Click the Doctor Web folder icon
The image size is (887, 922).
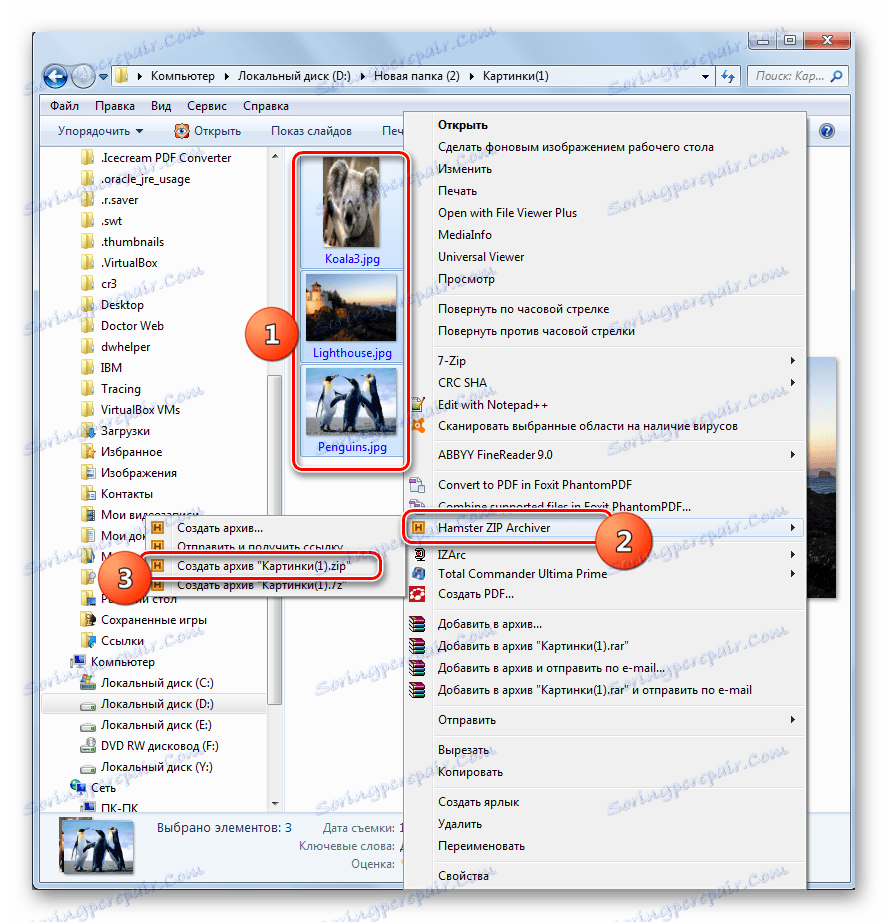[x=88, y=326]
